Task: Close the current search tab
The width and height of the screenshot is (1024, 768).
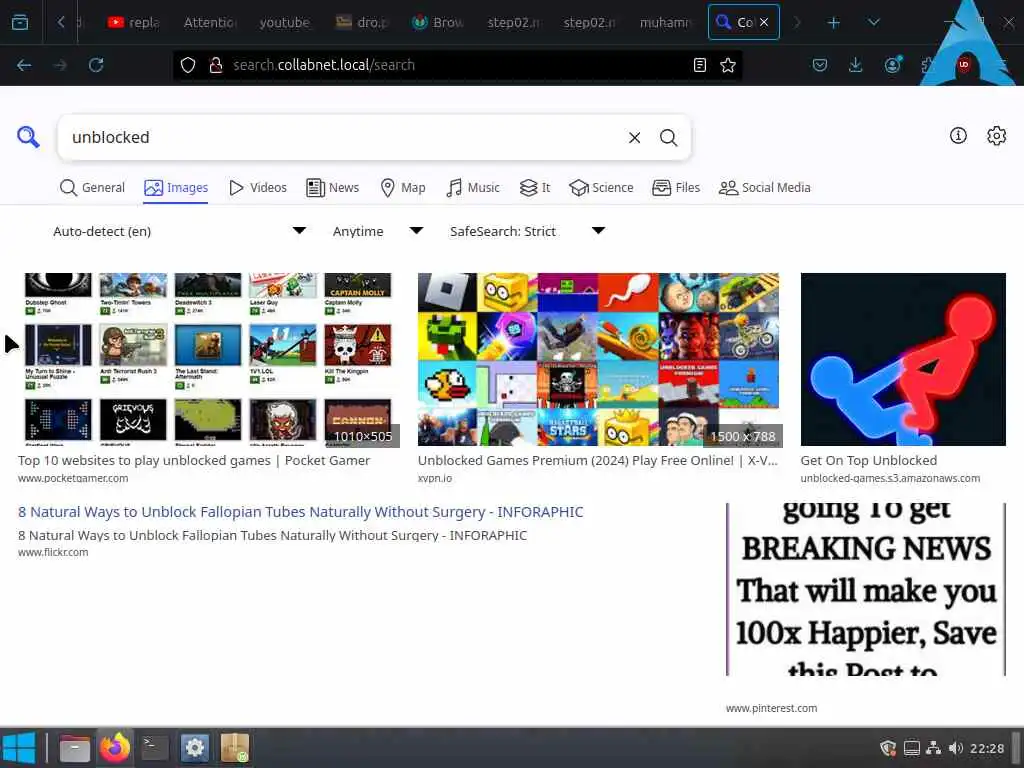Action: click(x=764, y=22)
